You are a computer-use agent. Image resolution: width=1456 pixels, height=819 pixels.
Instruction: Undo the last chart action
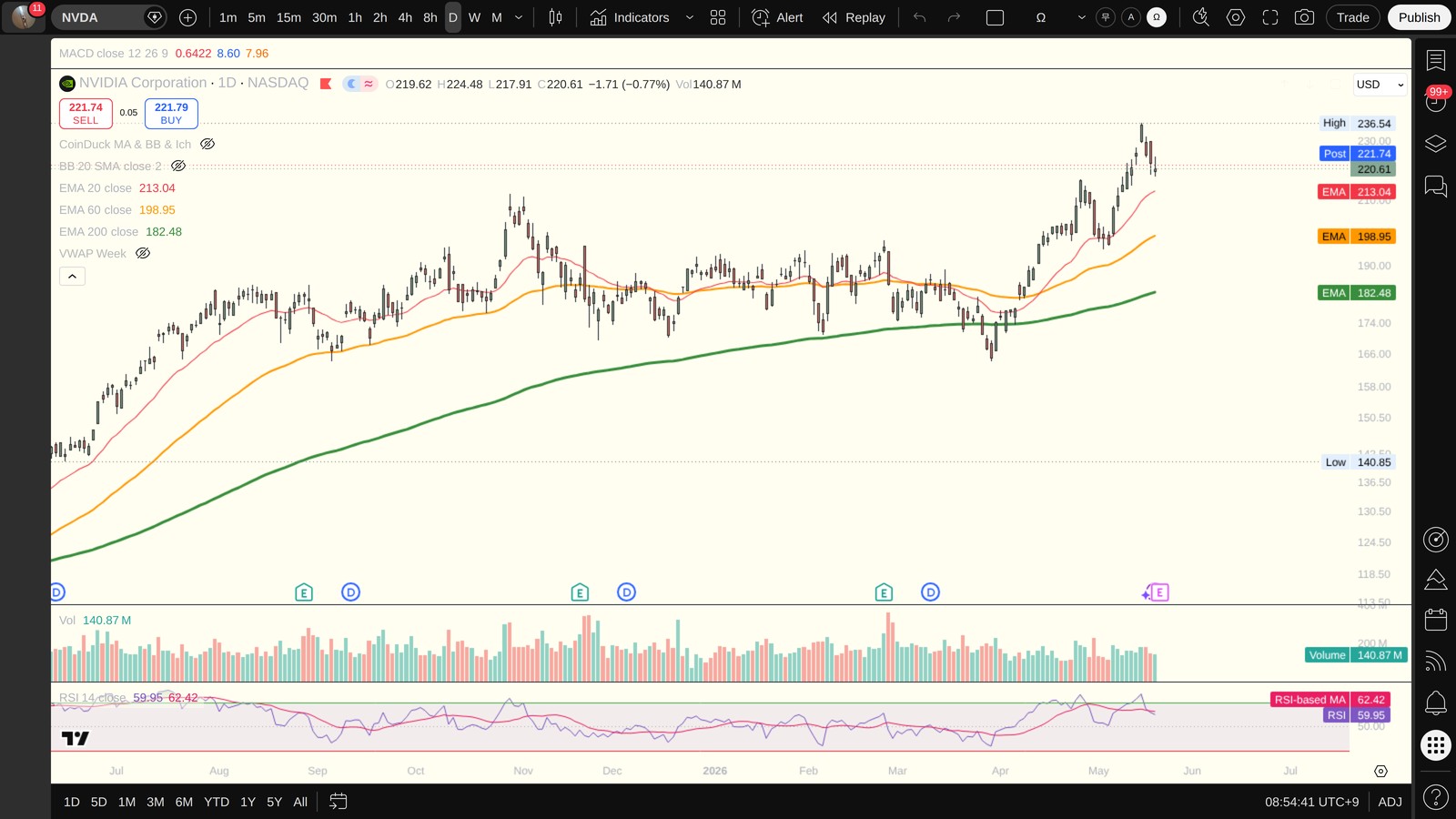point(919,17)
